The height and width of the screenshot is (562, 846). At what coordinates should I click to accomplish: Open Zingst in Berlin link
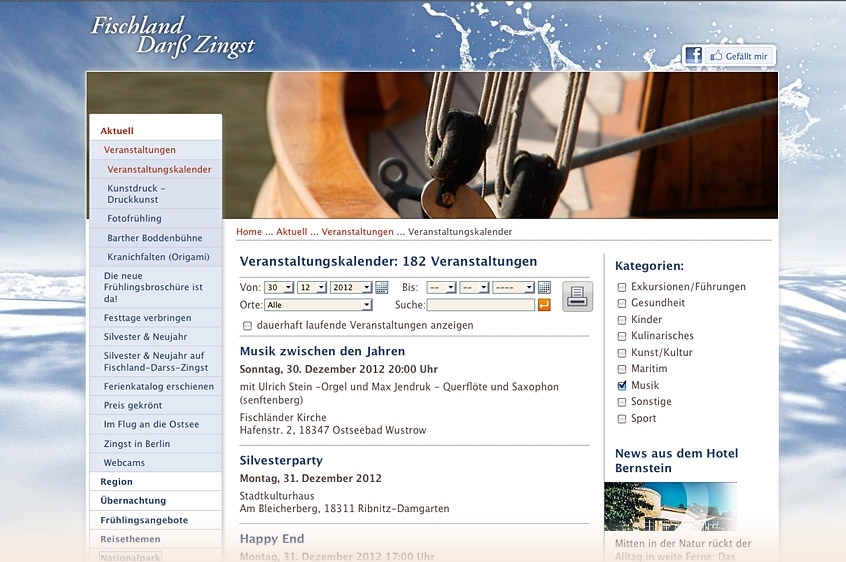(x=137, y=444)
